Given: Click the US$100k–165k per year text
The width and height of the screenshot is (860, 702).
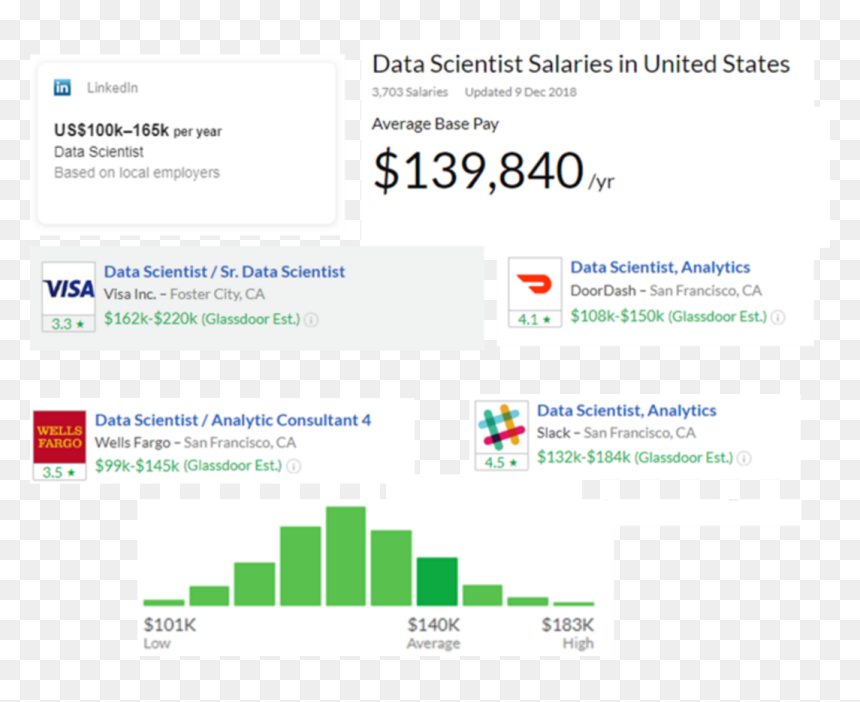Looking at the screenshot, I should (x=138, y=131).
